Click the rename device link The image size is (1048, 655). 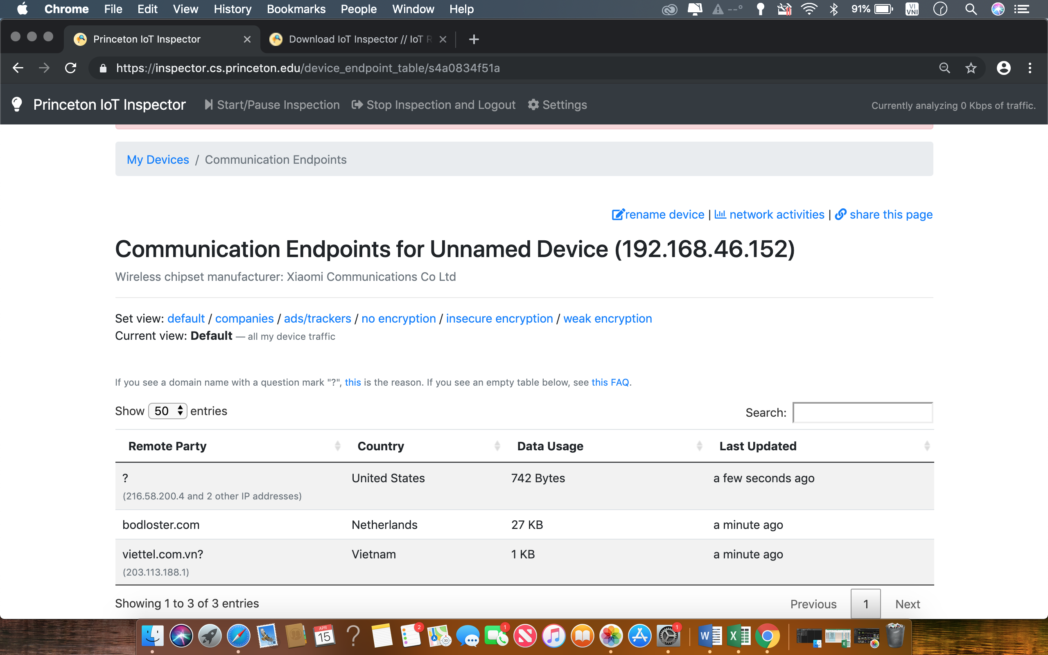(x=658, y=215)
